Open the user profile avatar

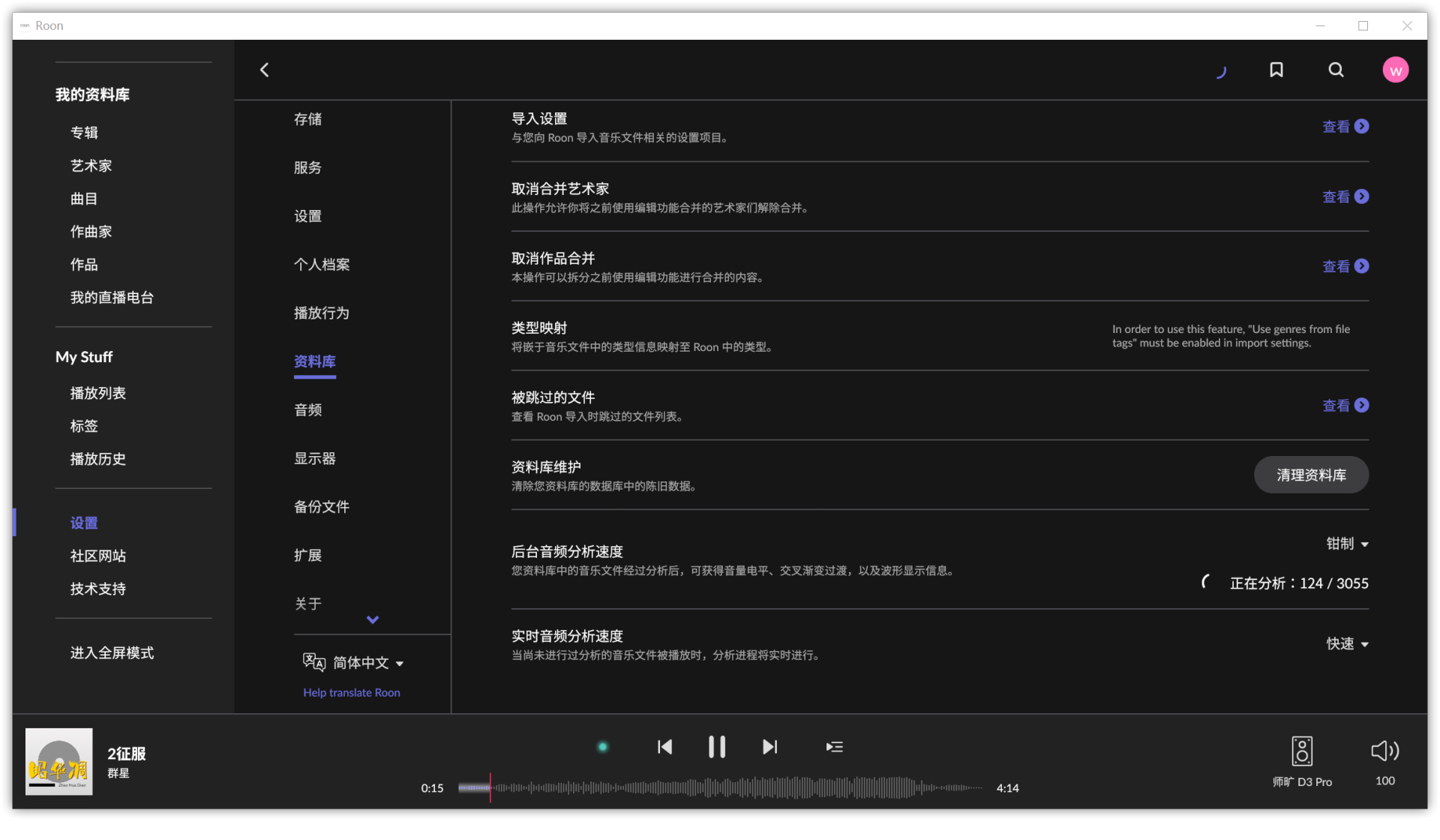(1395, 70)
